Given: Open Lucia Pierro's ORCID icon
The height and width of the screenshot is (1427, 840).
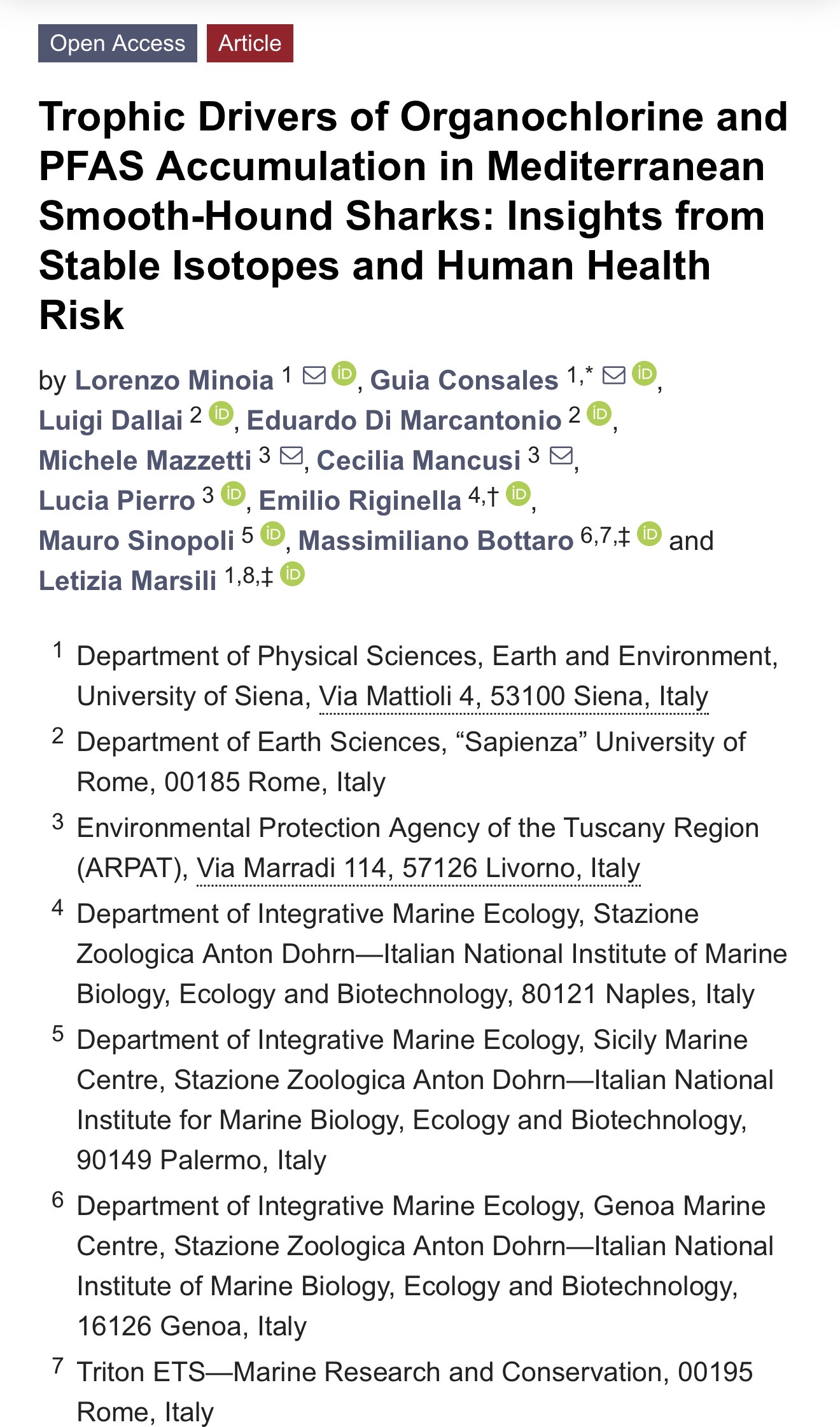Looking at the screenshot, I should click(x=233, y=494).
